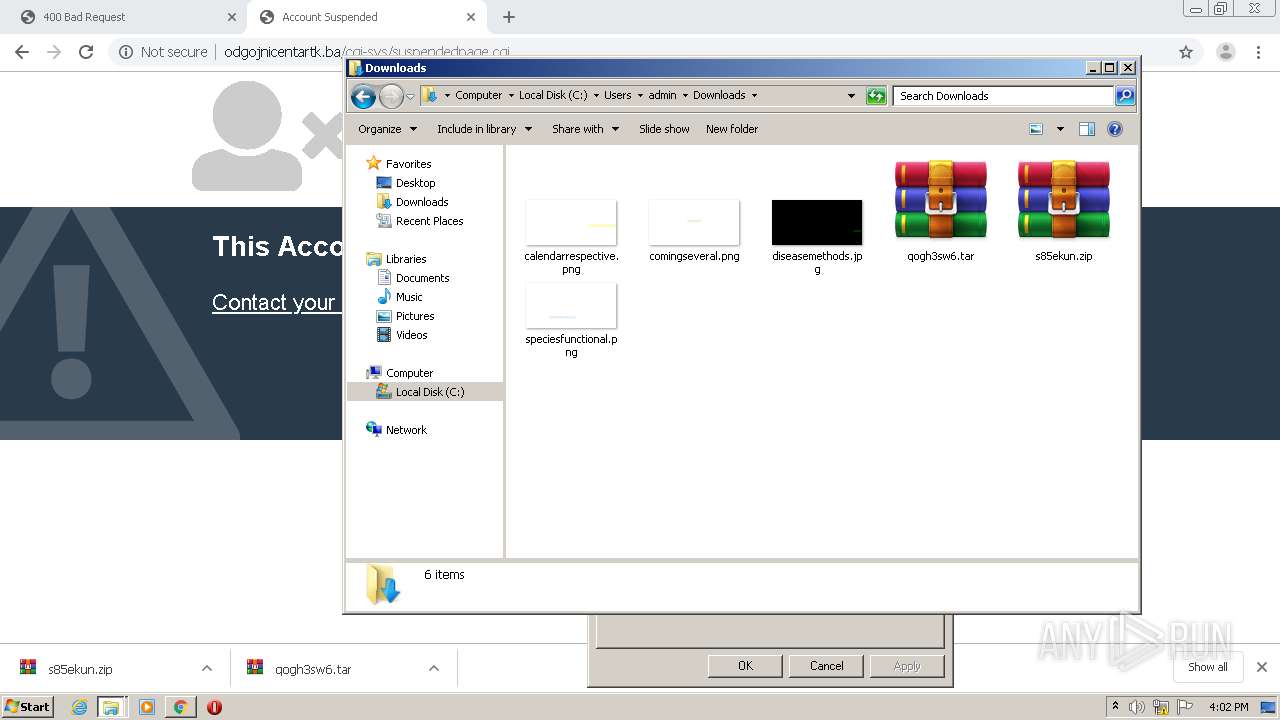Start Slide show
Screen dimensions: 1280x720
click(664, 129)
